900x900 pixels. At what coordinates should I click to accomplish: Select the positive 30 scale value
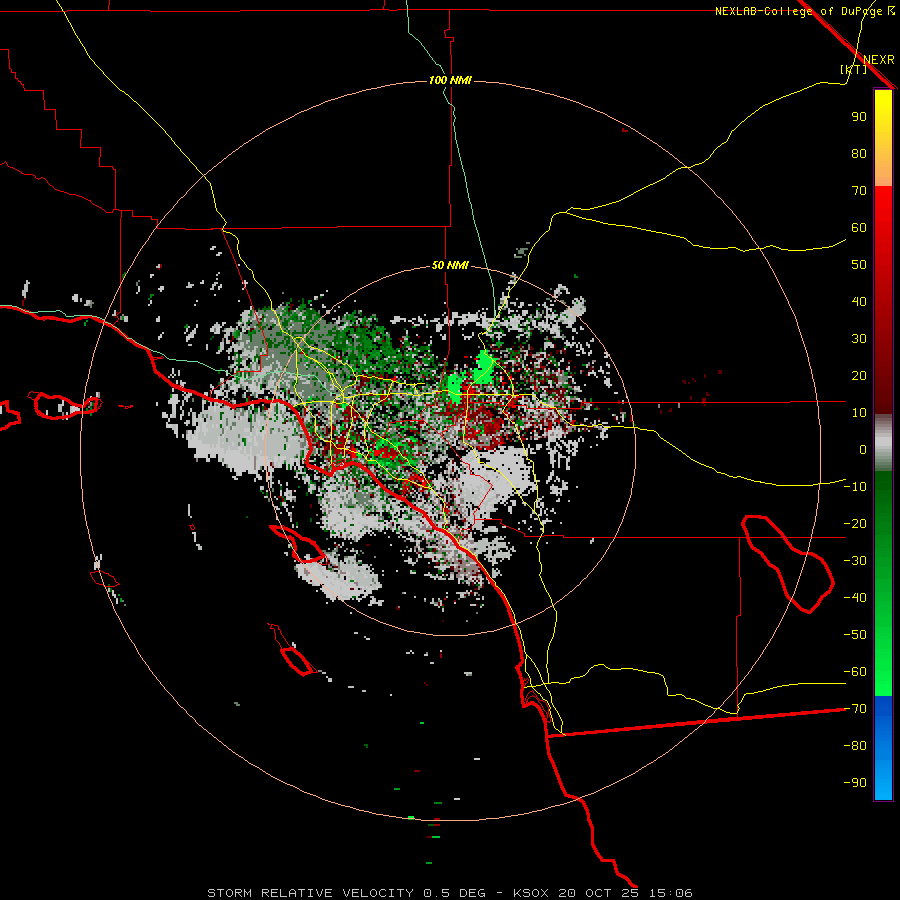pyautogui.click(x=859, y=339)
